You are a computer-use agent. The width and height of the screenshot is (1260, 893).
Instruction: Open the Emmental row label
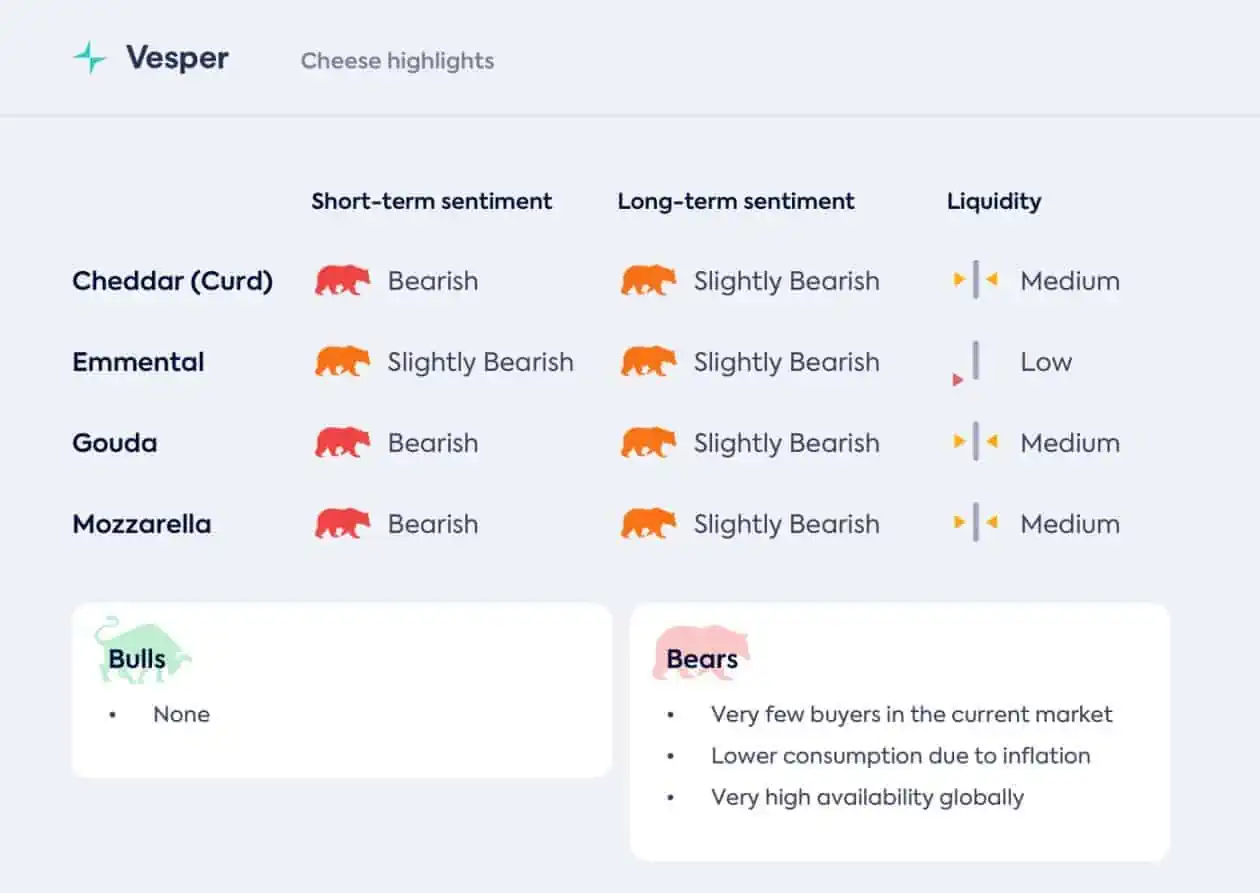point(138,362)
